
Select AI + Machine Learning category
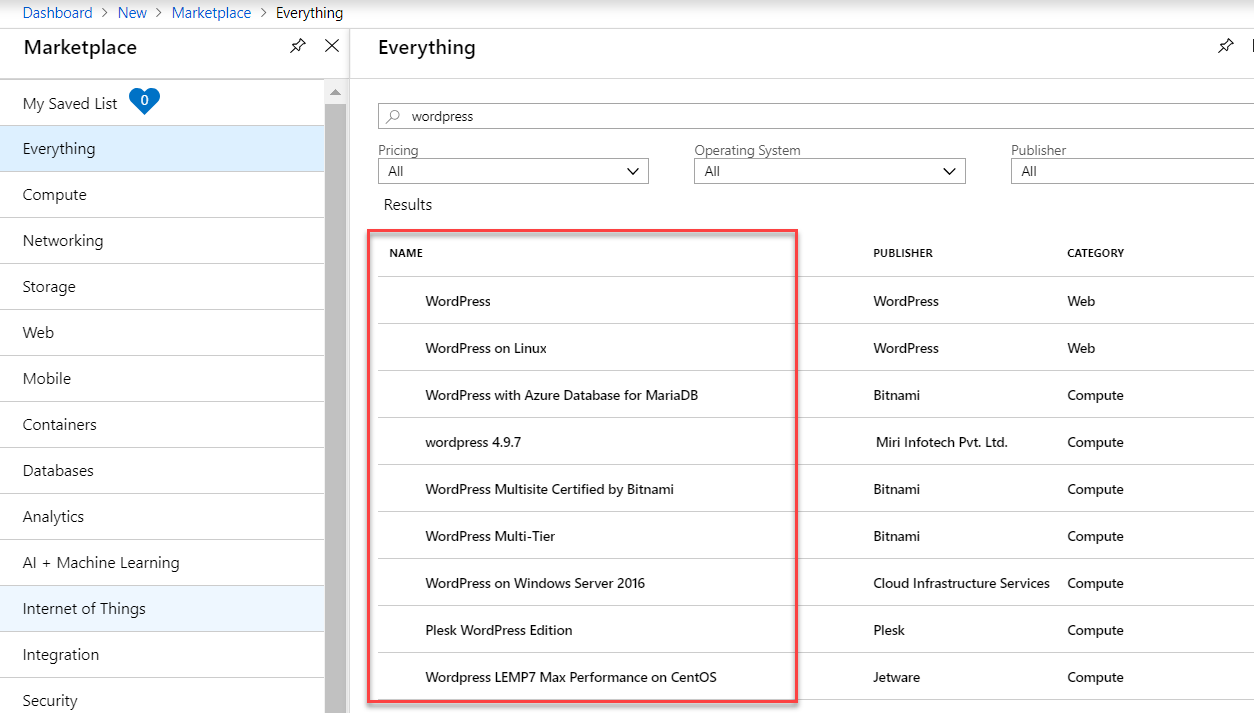tap(162, 563)
